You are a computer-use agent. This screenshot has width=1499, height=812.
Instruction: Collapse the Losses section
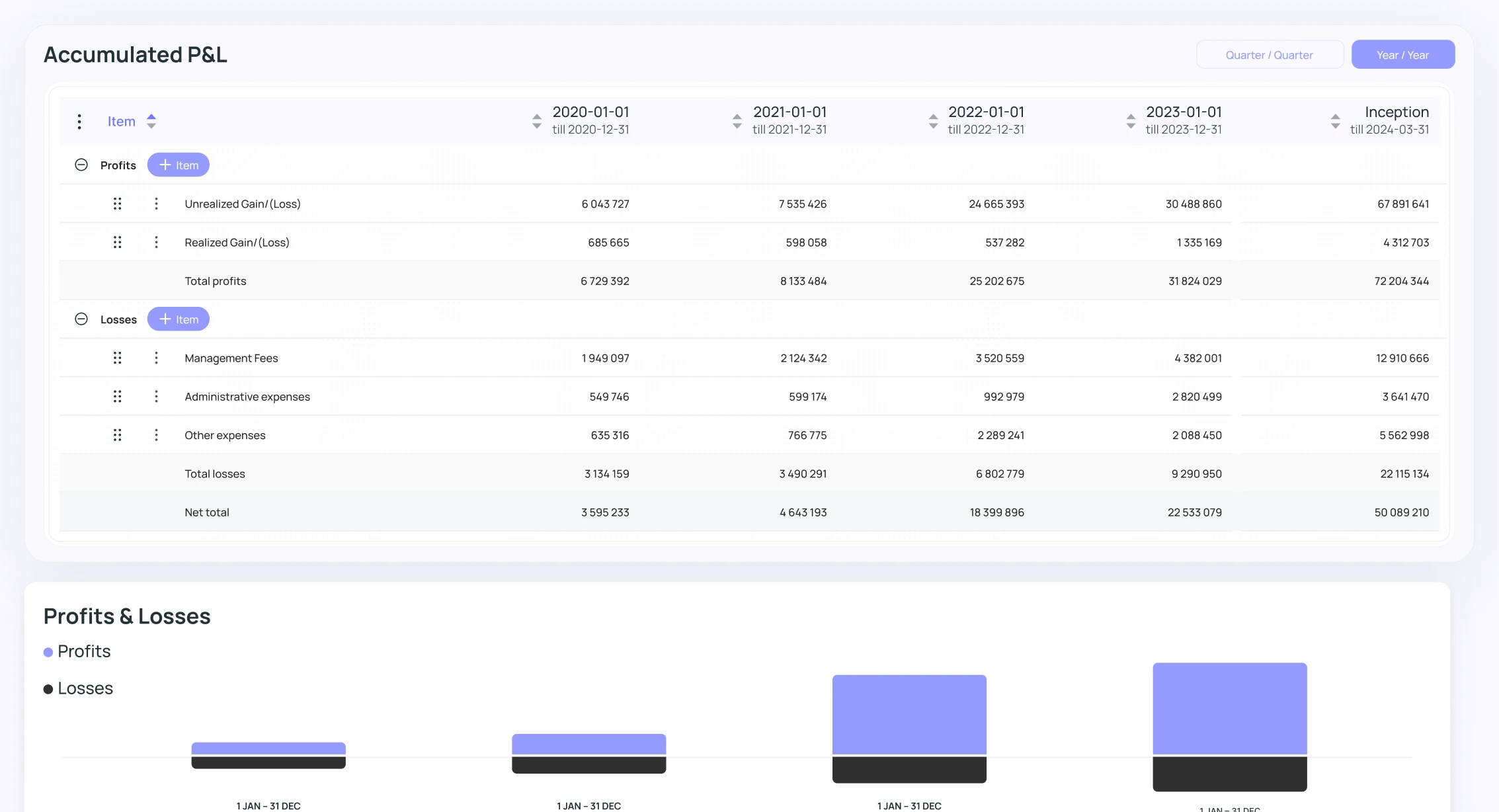(x=81, y=319)
